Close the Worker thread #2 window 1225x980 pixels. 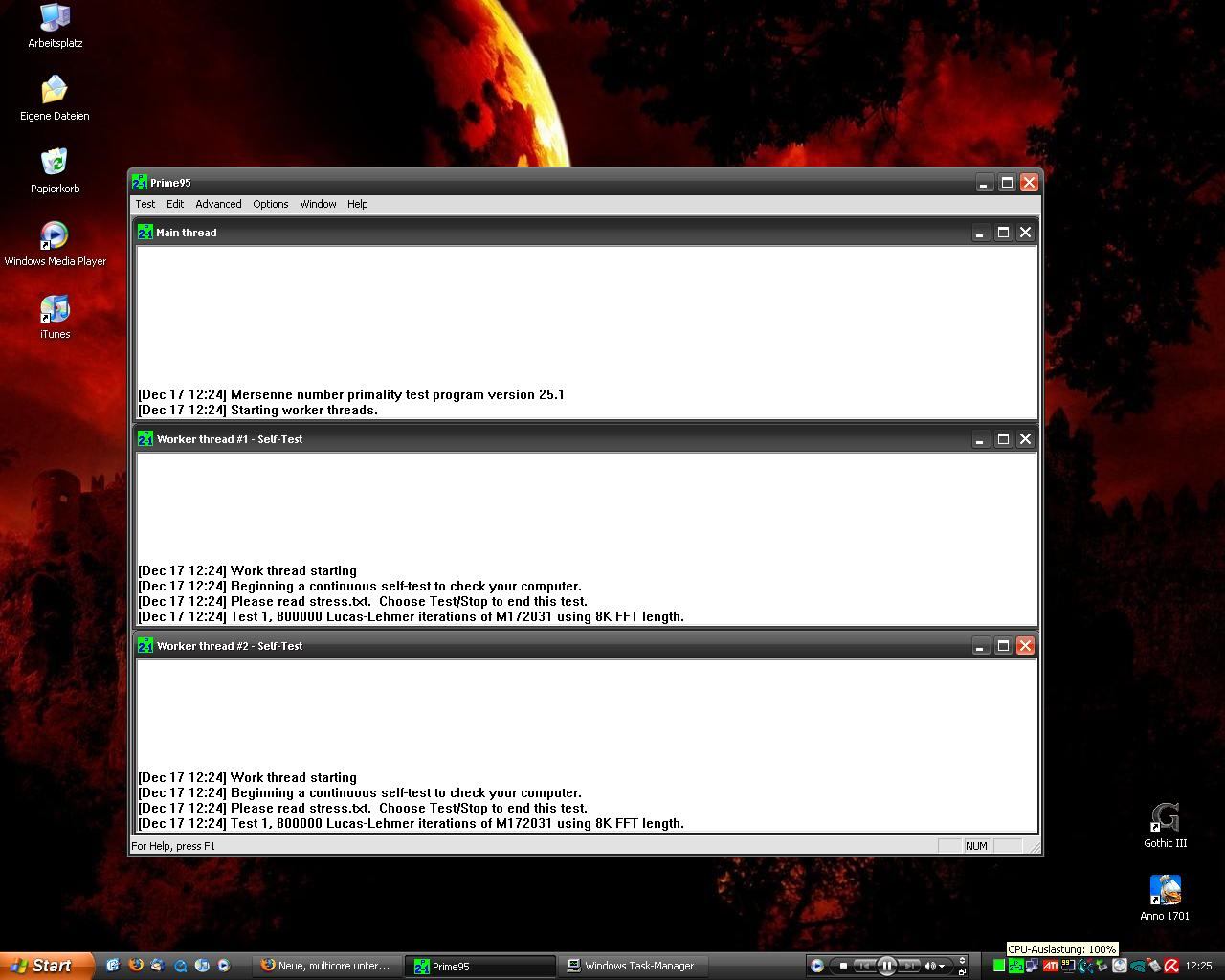click(x=1025, y=646)
